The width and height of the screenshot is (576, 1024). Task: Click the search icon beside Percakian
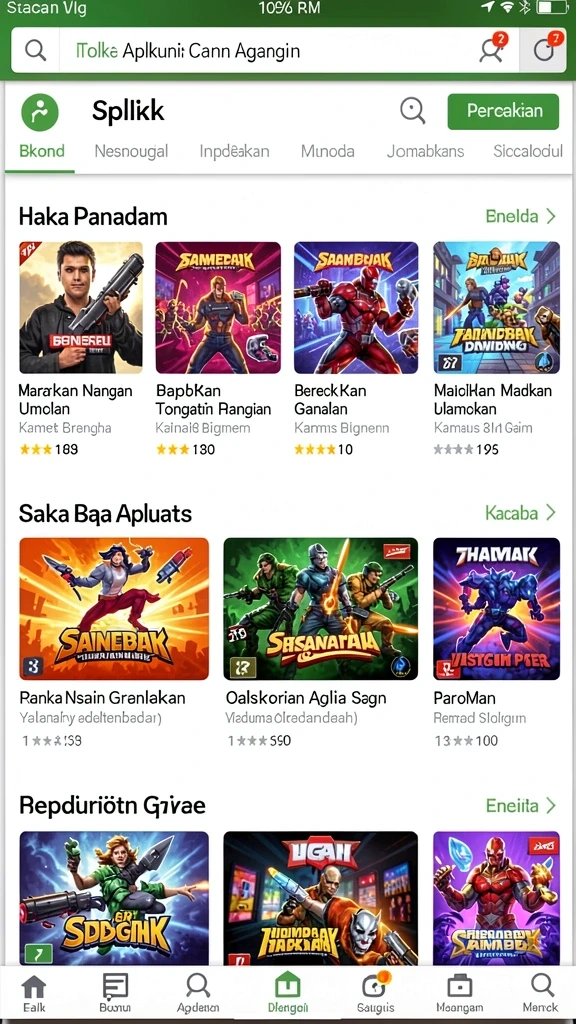click(413, 110)
